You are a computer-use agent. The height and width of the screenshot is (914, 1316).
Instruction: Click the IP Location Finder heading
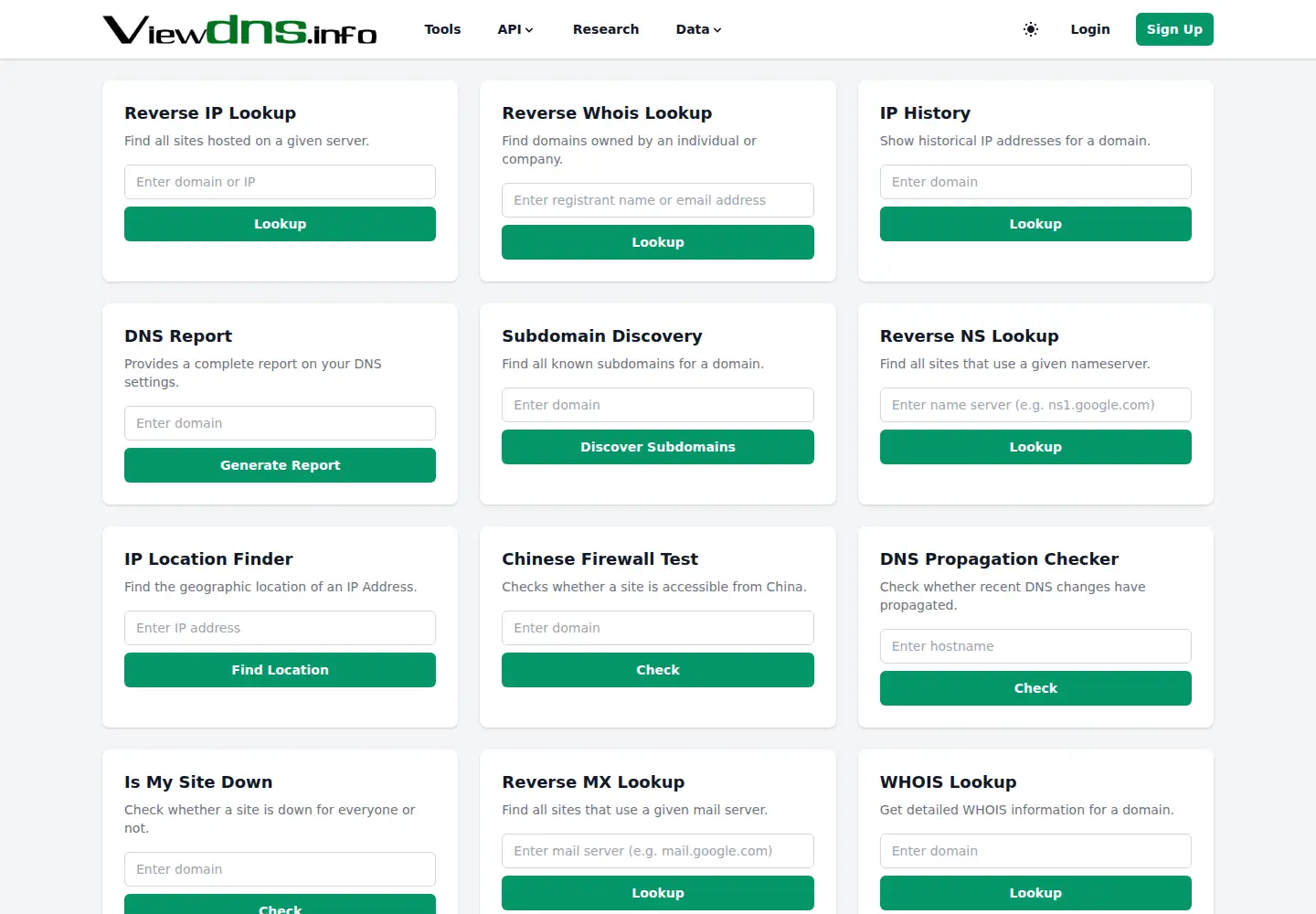208,559
